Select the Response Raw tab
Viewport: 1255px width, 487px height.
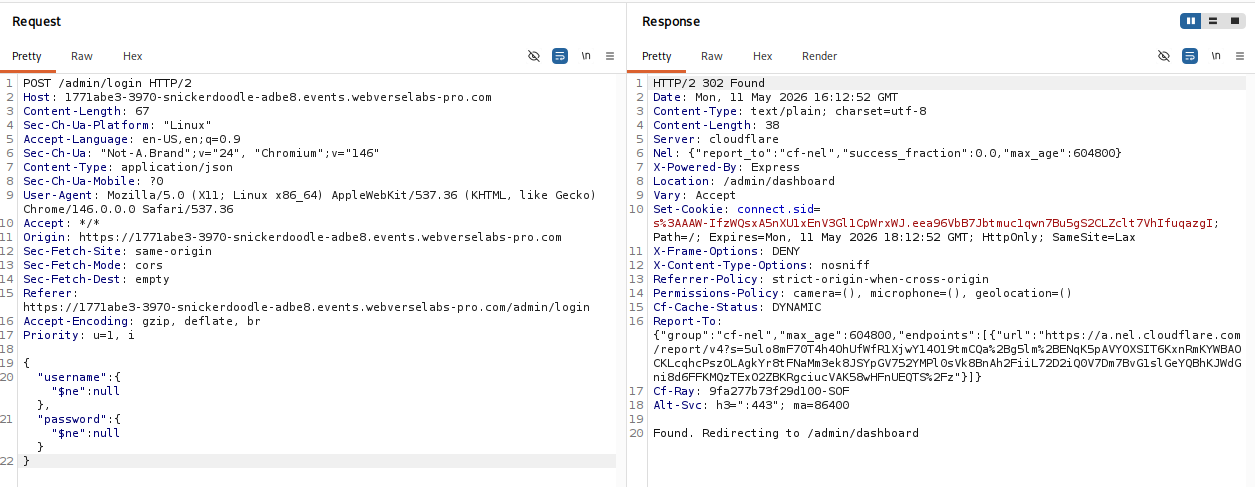pyautogui.click(x=712, y=56)
